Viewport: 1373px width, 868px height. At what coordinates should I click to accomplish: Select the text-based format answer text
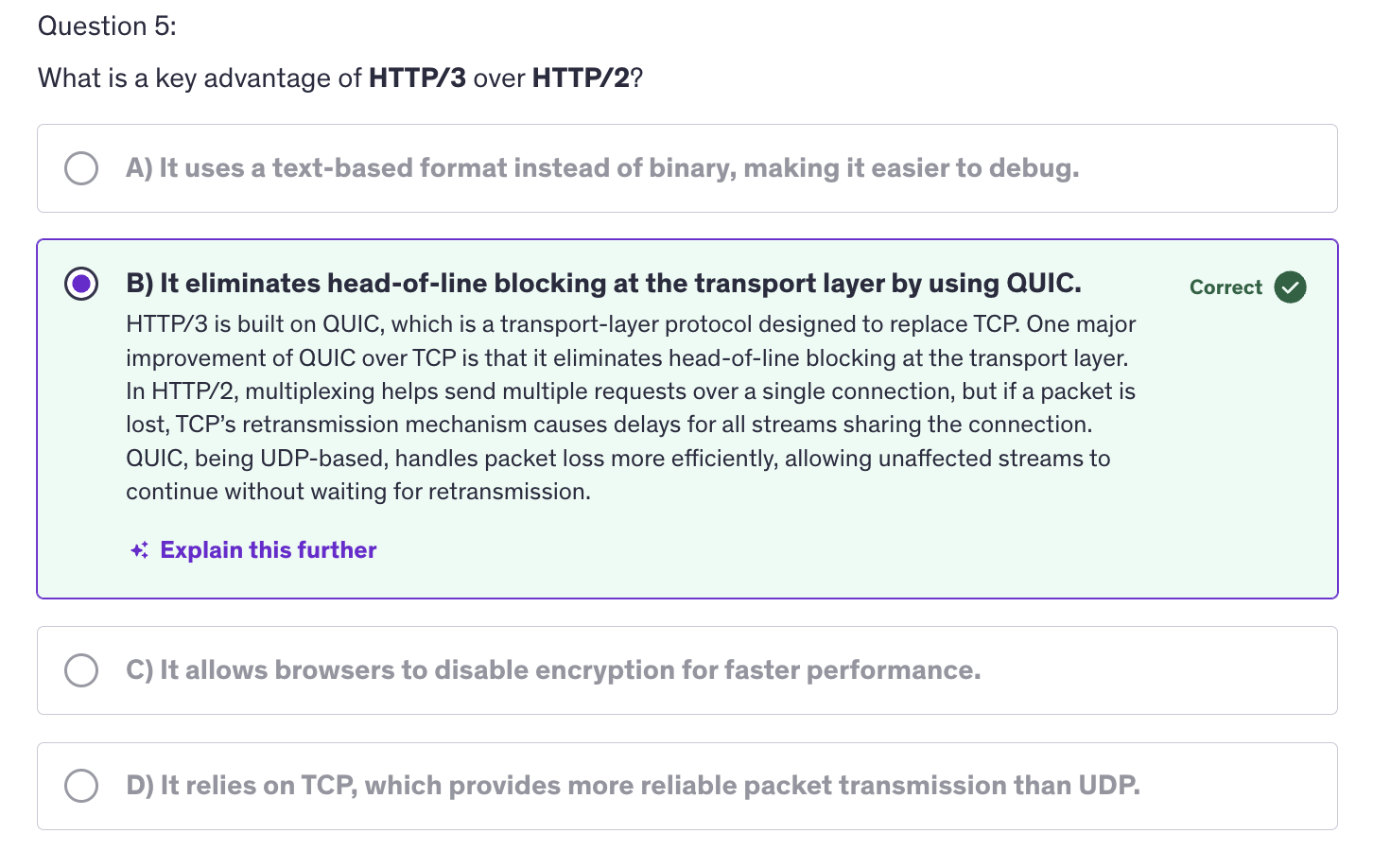(x=602, y=168)
